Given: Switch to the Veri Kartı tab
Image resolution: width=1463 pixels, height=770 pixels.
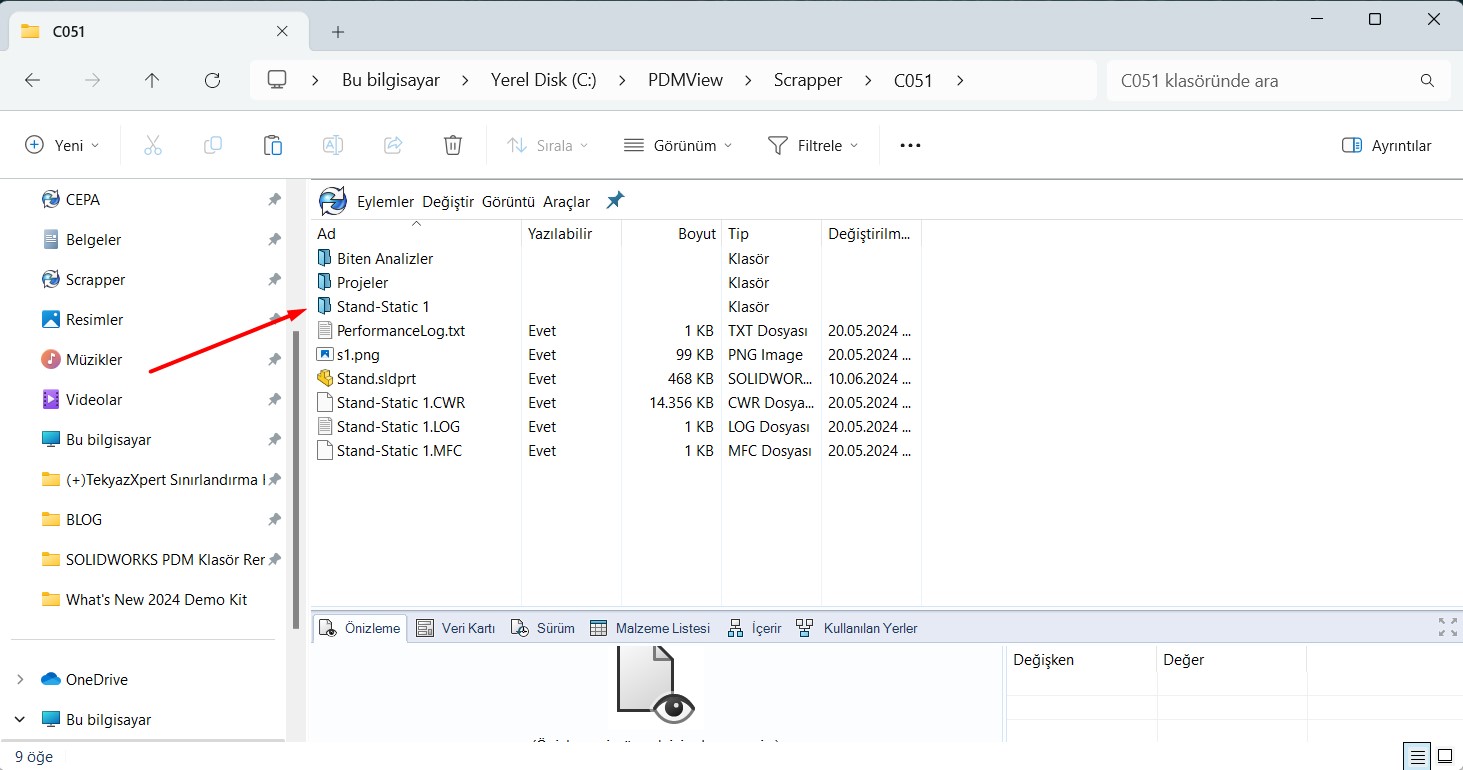Looking at the screenshot, I should click(x=456, y=628).
